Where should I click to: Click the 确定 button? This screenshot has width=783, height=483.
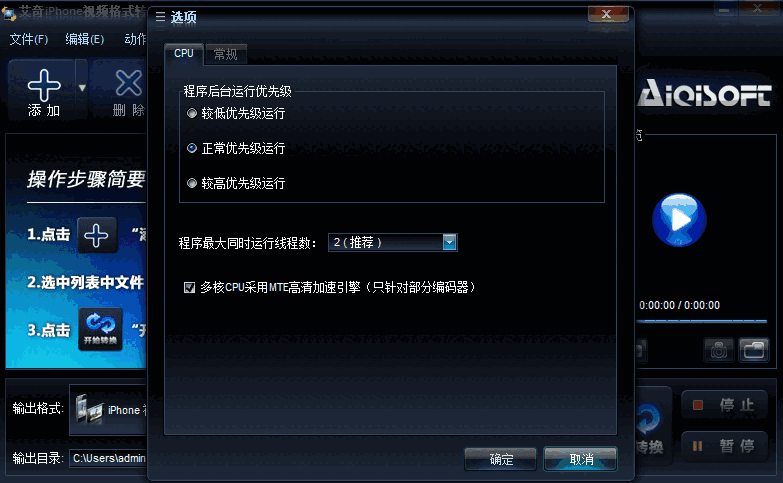[500, 459]
